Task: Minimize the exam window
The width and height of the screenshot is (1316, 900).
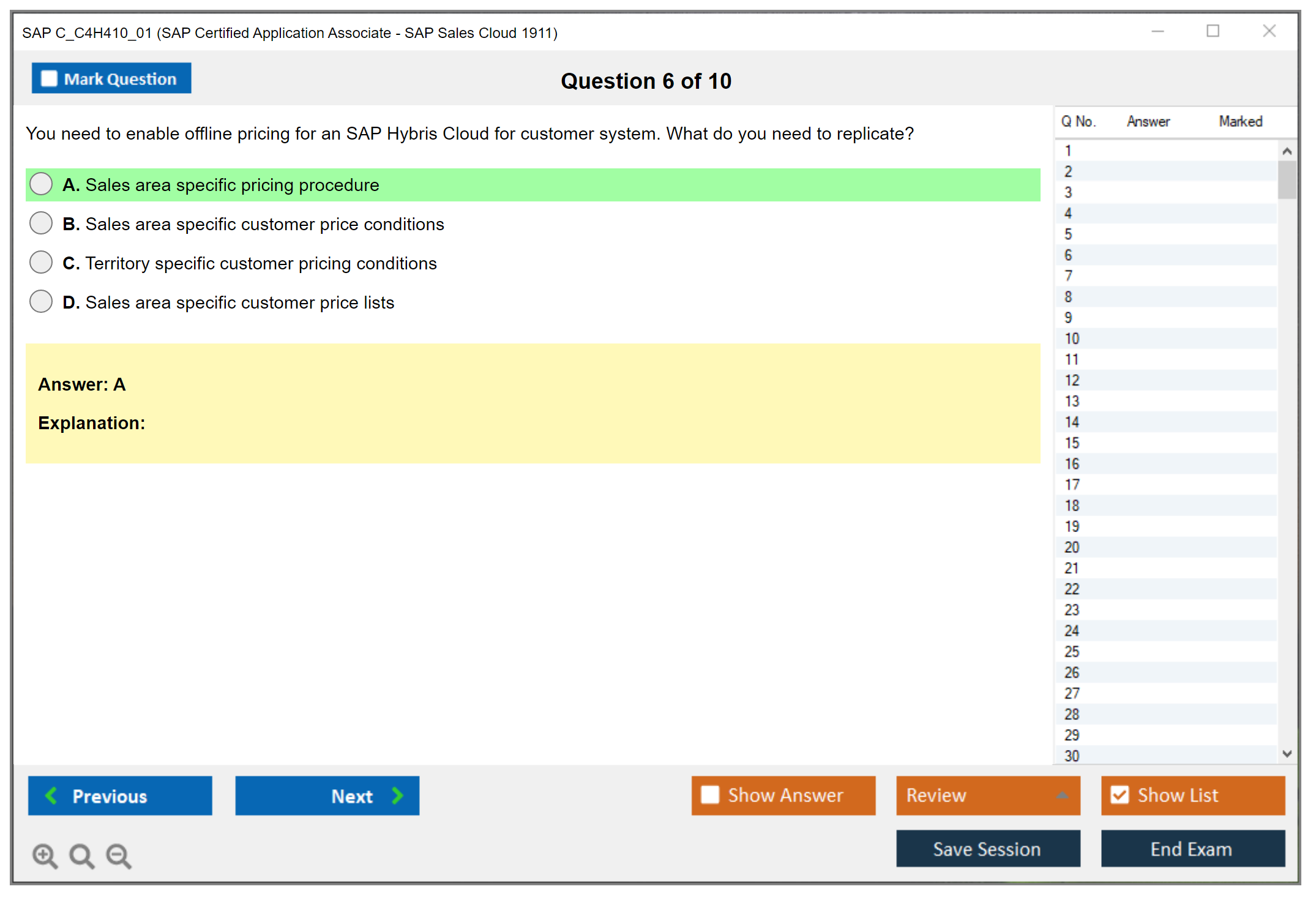Action: pos(1157,31)
